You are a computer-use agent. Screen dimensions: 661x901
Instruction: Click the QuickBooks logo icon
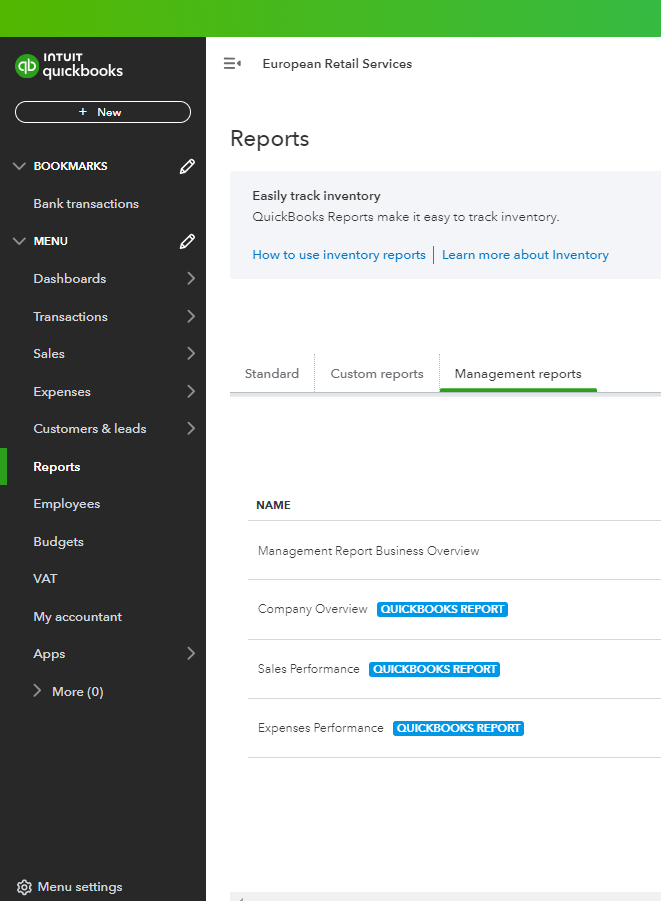27,66
